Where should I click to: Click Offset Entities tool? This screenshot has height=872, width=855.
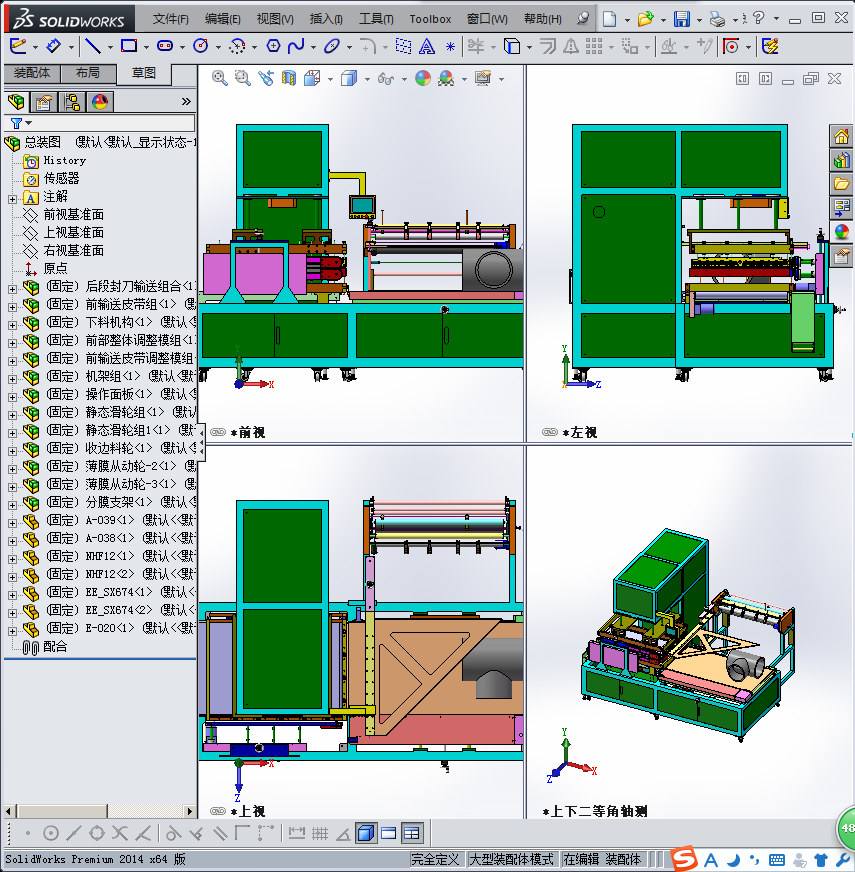pyautogui.click(x=548, y=46)
